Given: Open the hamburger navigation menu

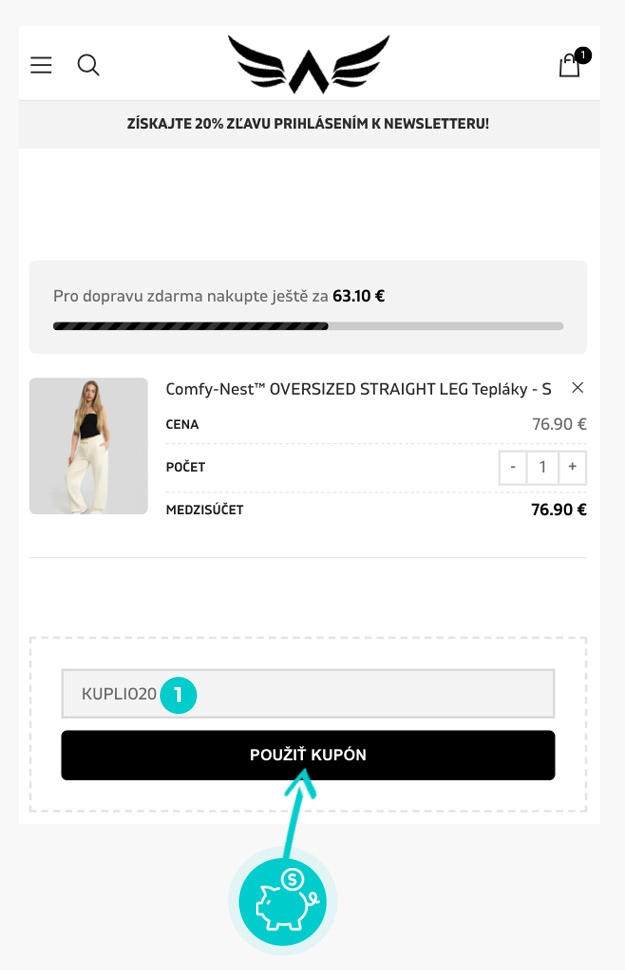Looking at the screenshot, I should pos(40,65).
